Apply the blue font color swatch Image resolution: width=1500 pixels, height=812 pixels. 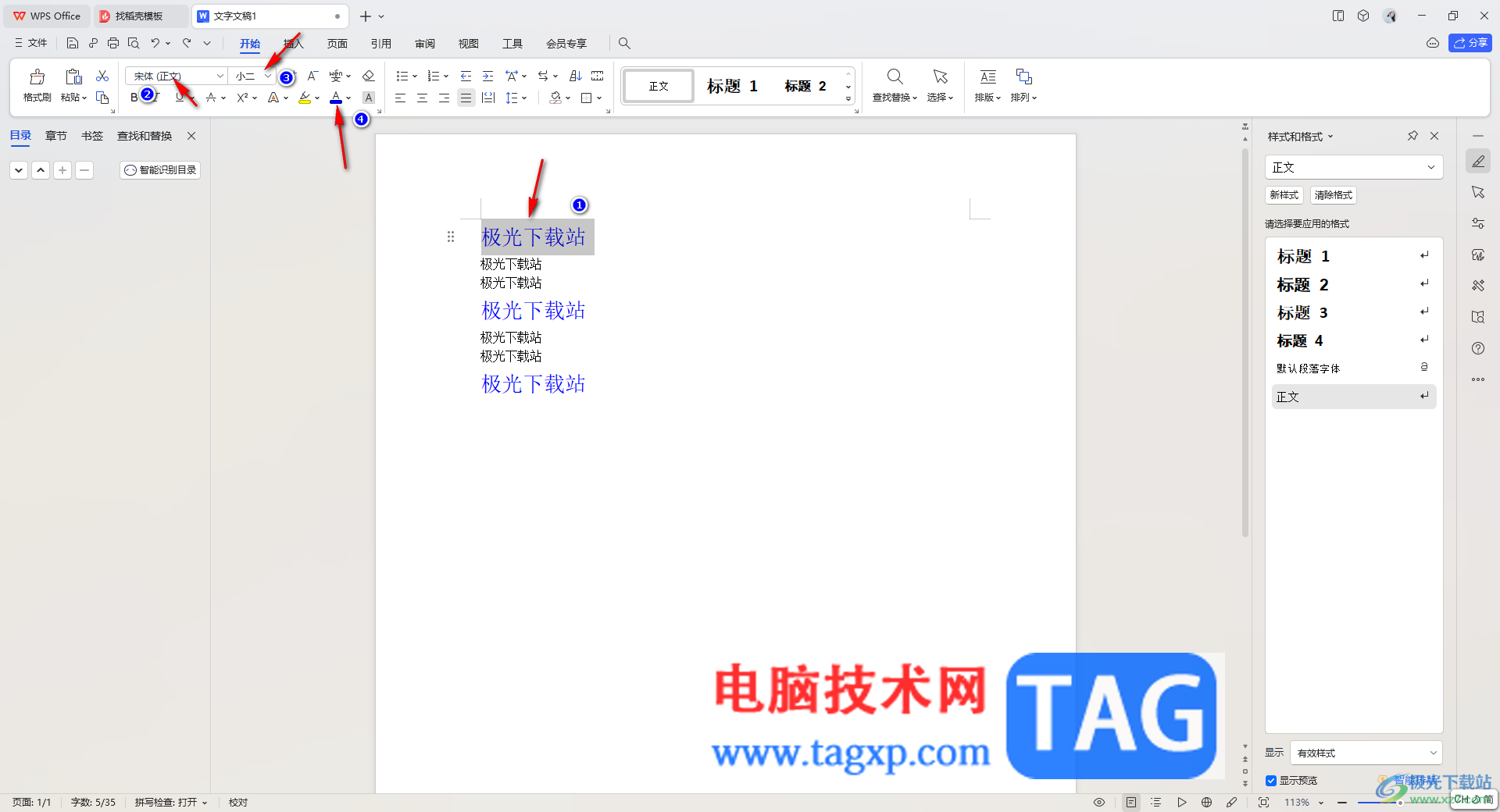pos(336,98)
